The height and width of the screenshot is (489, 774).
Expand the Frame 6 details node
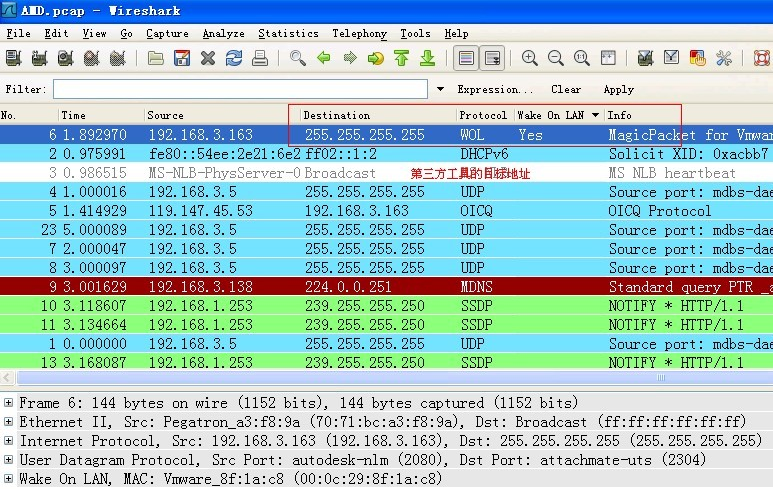coord(8,403)
